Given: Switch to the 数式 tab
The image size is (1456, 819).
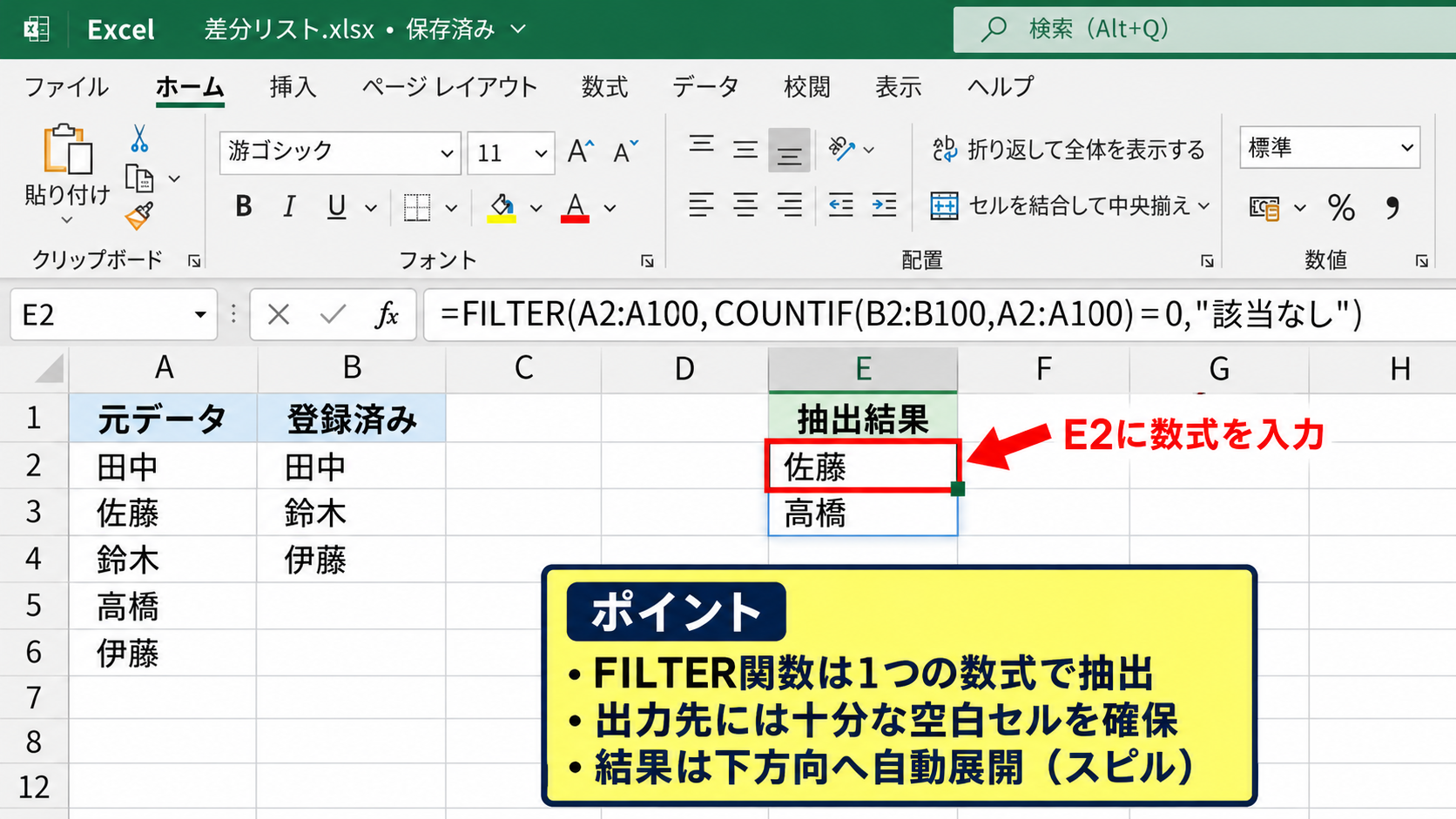Looking at the screenshot, I should [x=604, y=87].
